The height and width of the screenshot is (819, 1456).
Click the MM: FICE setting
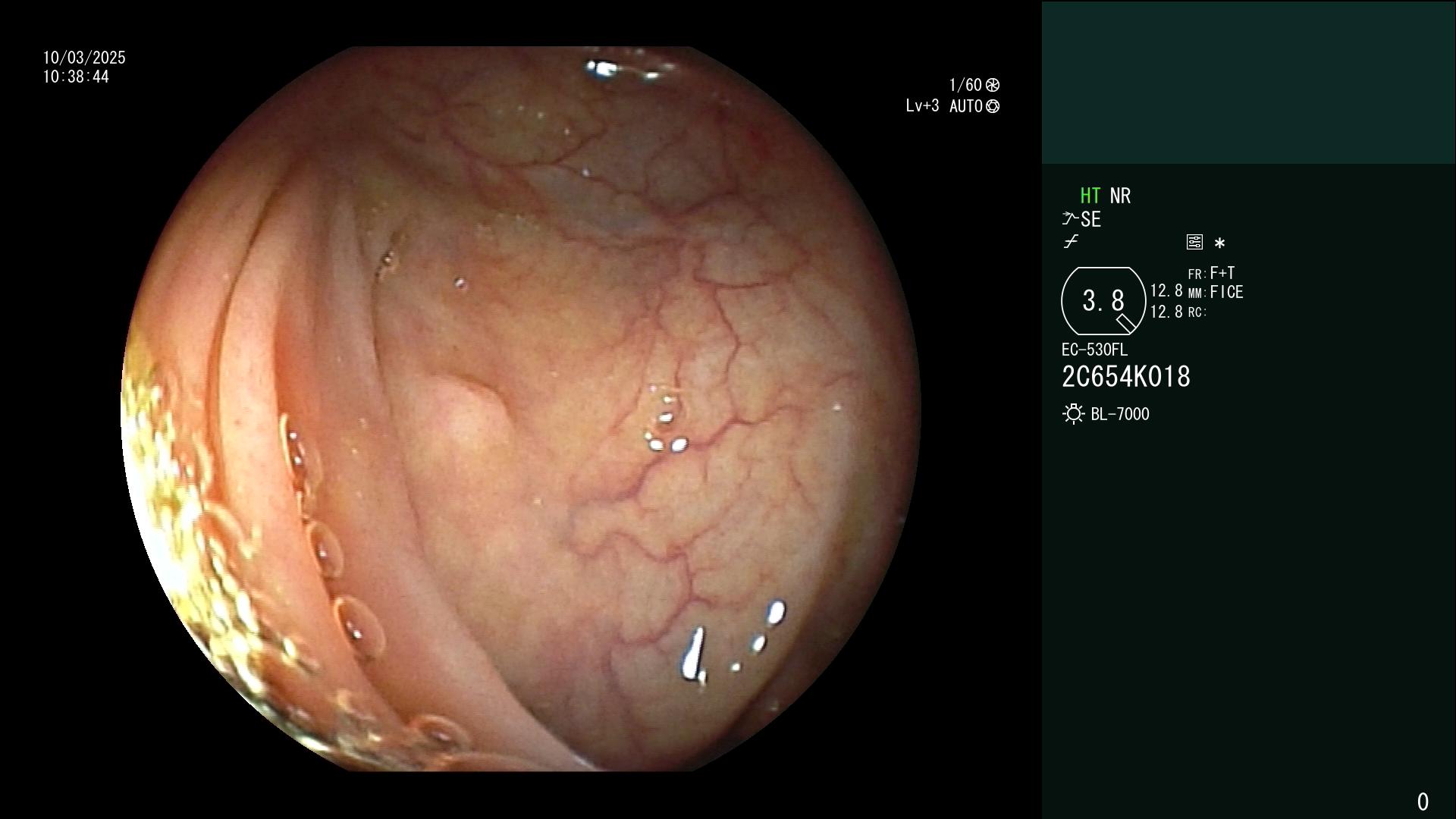point(1216,293)
